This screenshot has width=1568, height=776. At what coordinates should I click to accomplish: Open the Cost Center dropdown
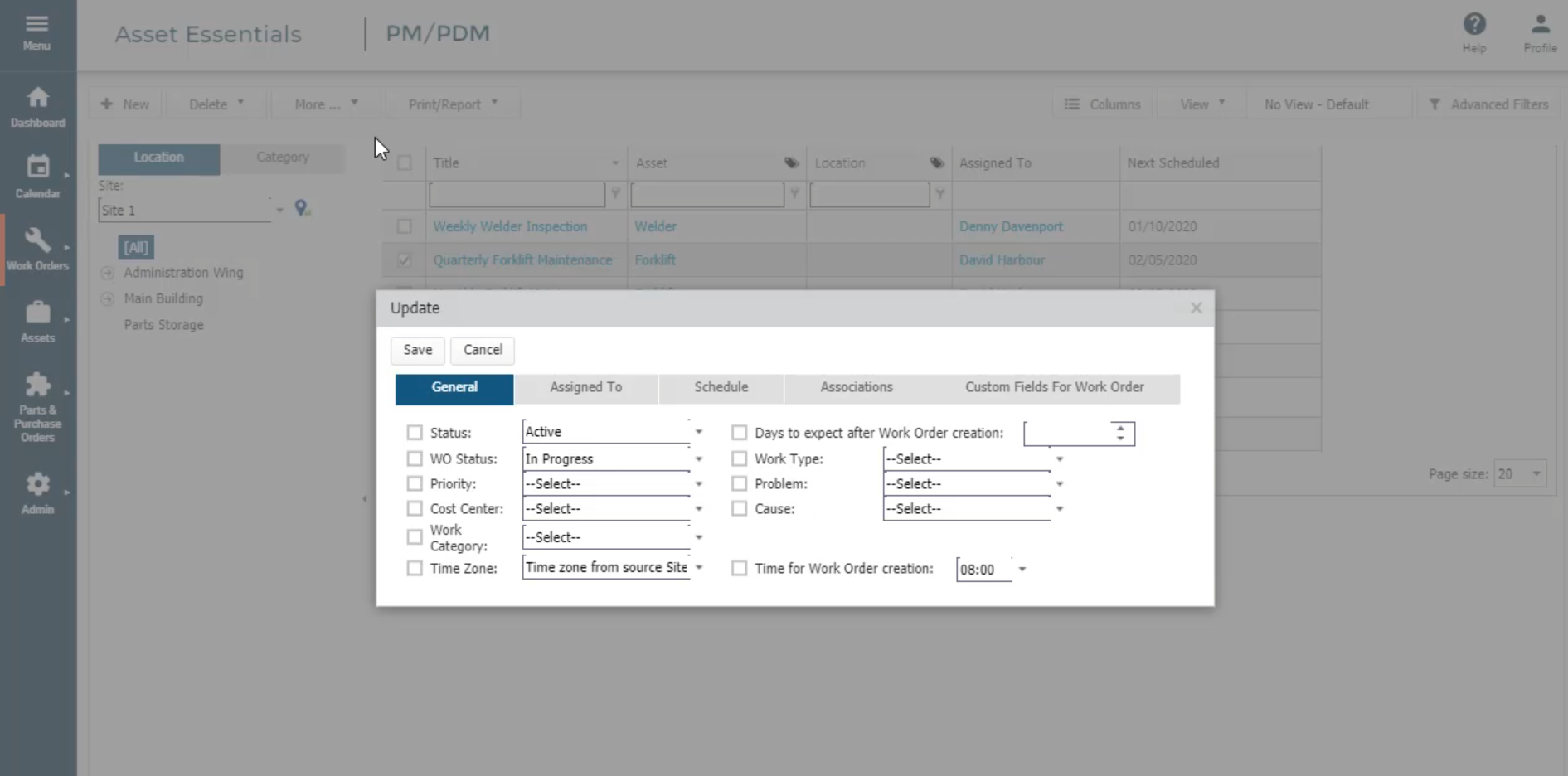pos(698,509)
